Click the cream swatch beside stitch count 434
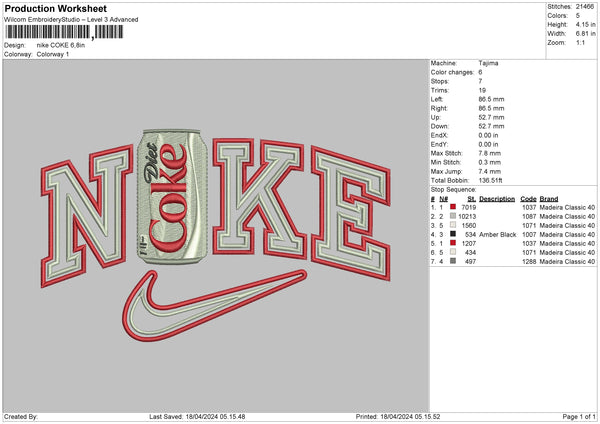Screen dimensions: 600x424 pyautogui.click(x=453, y=252)
